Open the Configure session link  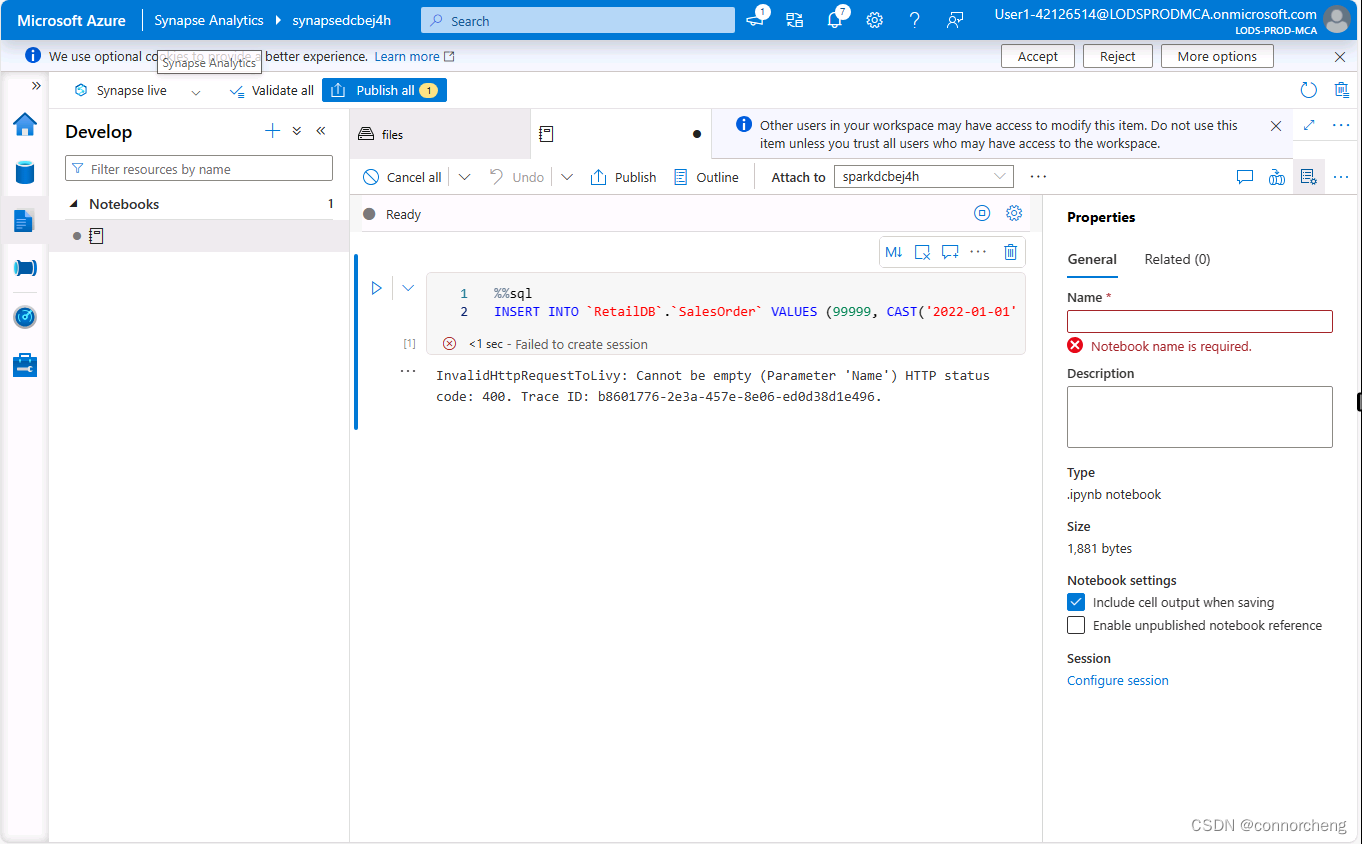coord(1118,680)
